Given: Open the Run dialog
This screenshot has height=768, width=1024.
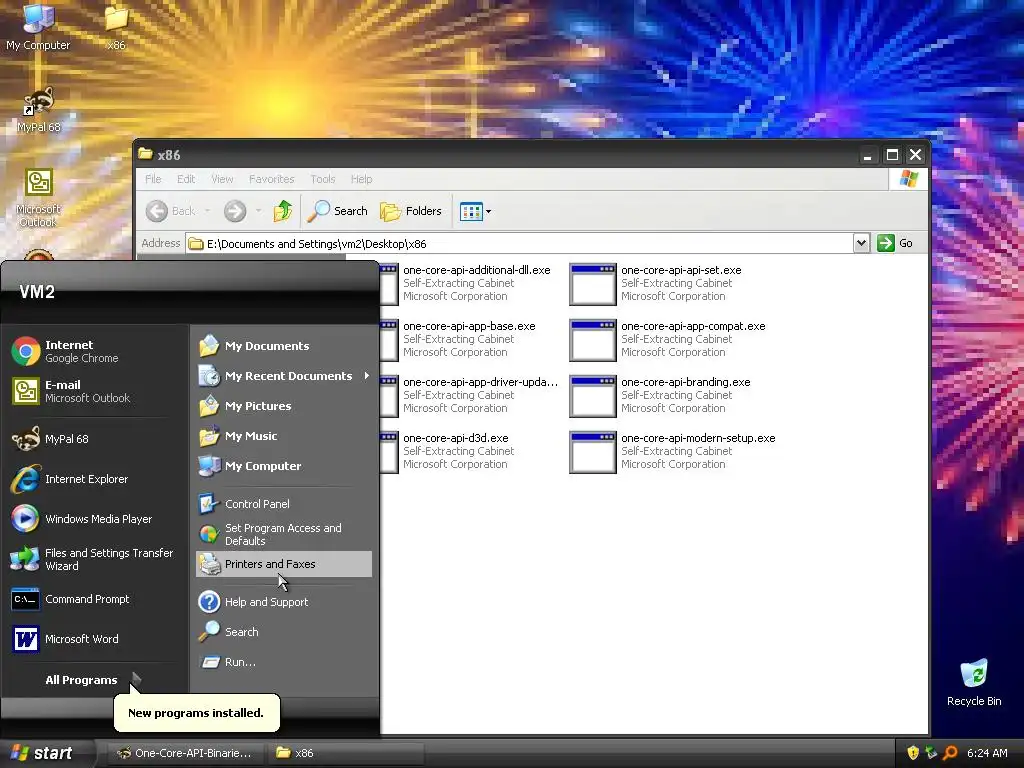Looking at the screenshot, I should (x=283, y=662).
